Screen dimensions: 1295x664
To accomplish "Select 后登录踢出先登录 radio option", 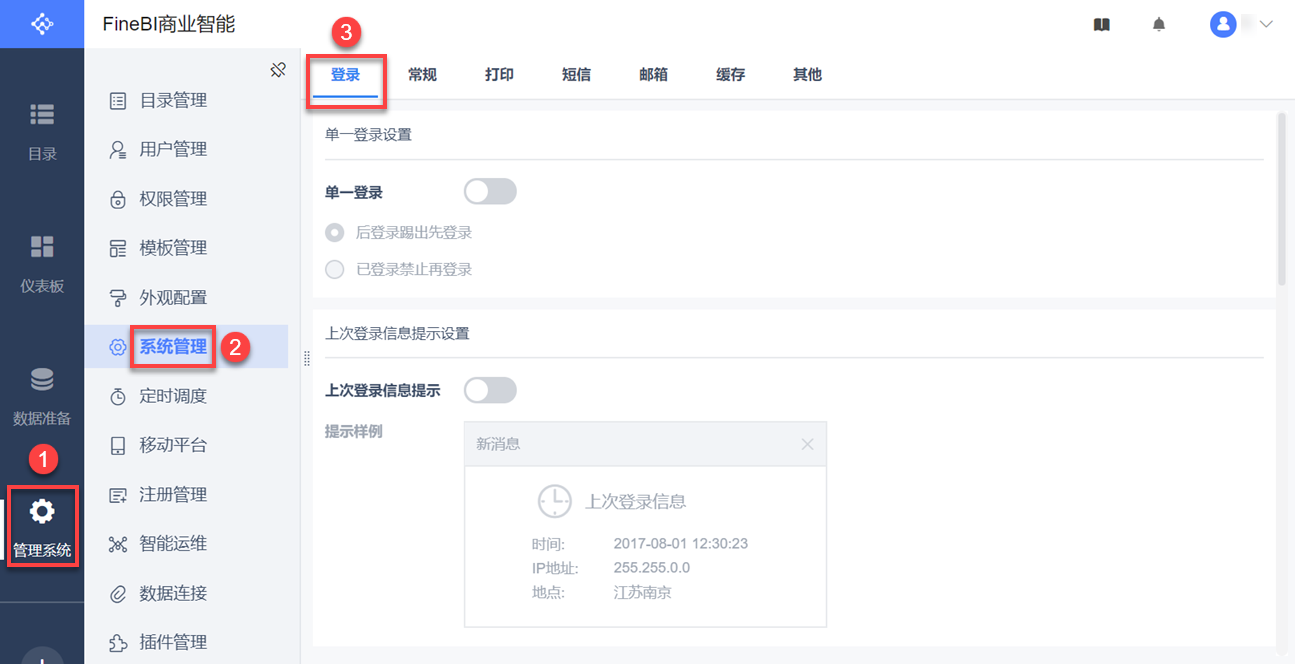I will coord(335,233).
